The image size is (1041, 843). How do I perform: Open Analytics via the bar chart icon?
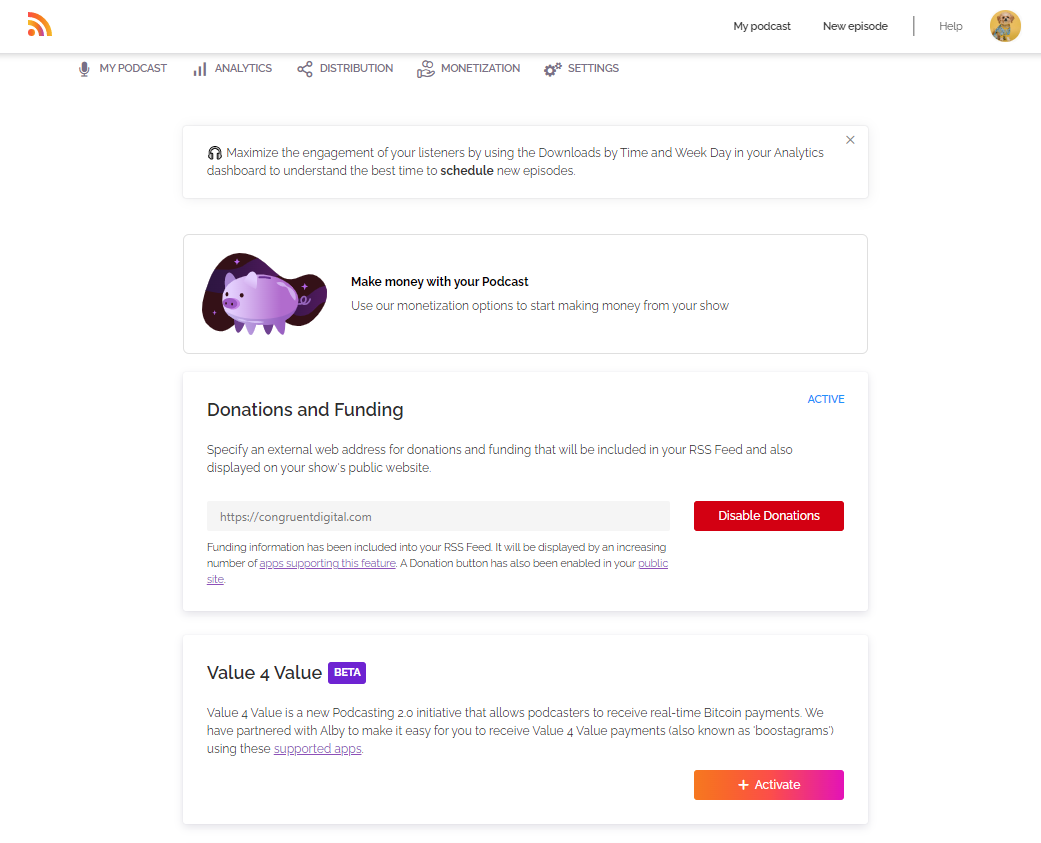point(199,68)
